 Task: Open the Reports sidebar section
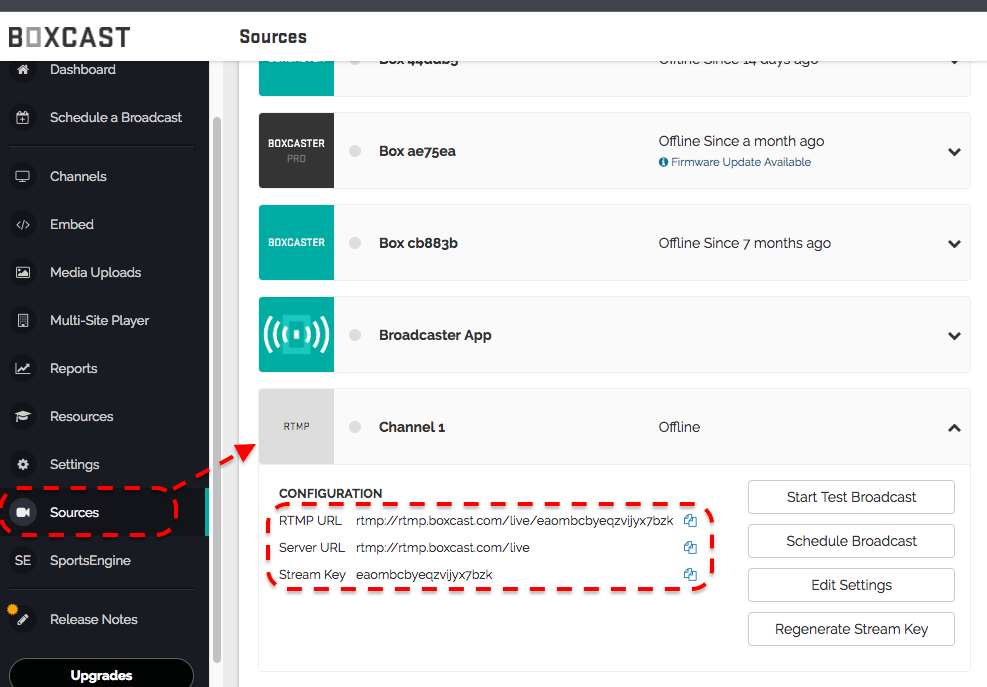73,369
